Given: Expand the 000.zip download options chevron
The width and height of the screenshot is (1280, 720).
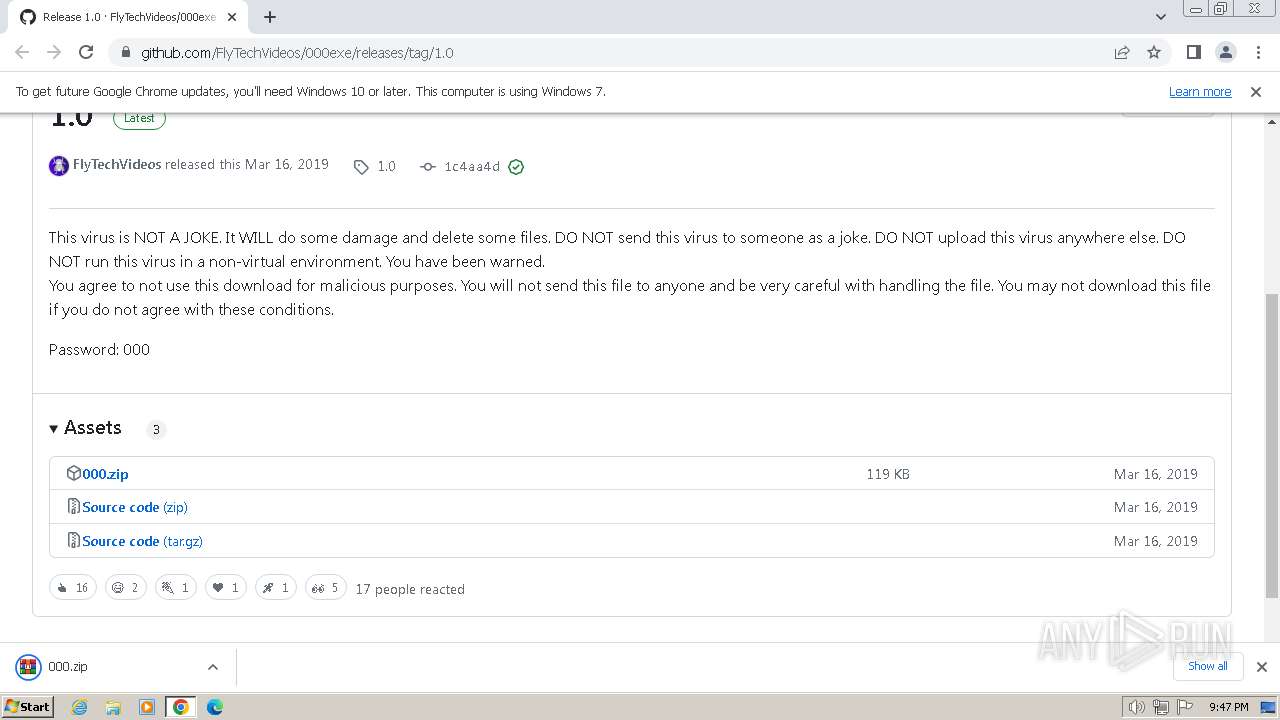Looking at the screenshot, I should [x=212, y=667].
